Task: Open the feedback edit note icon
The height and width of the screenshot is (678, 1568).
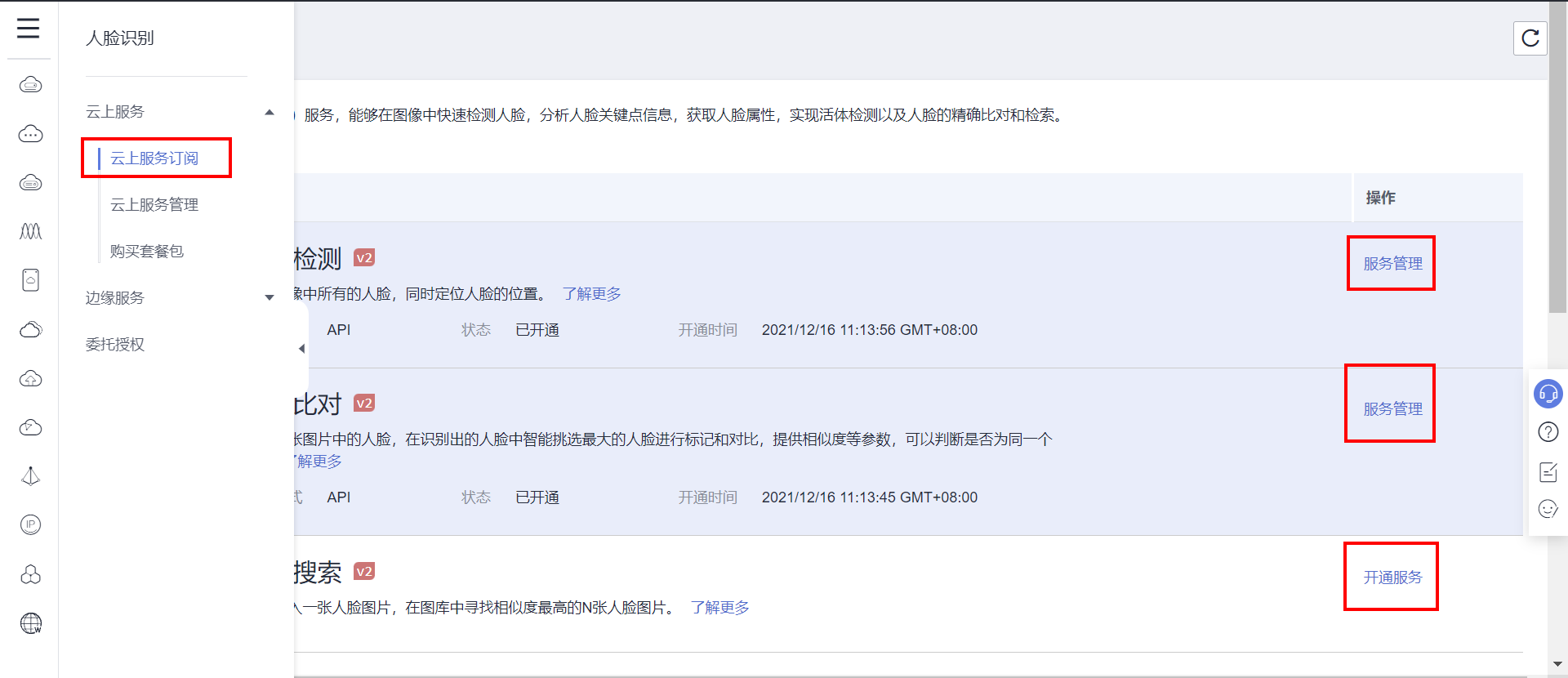Action: tap(1548, 471)
